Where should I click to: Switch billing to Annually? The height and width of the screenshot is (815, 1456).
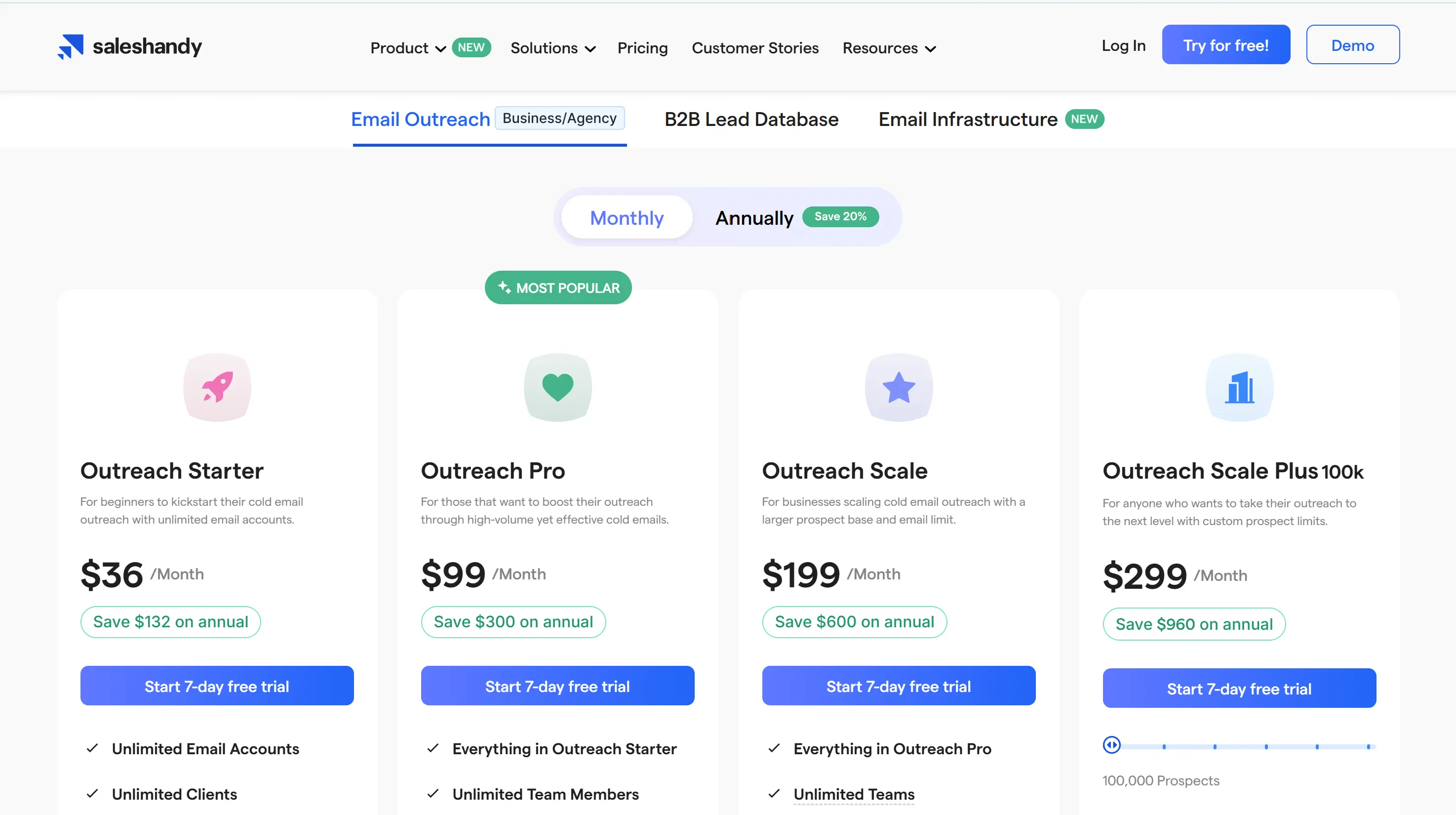pos(754,217)
